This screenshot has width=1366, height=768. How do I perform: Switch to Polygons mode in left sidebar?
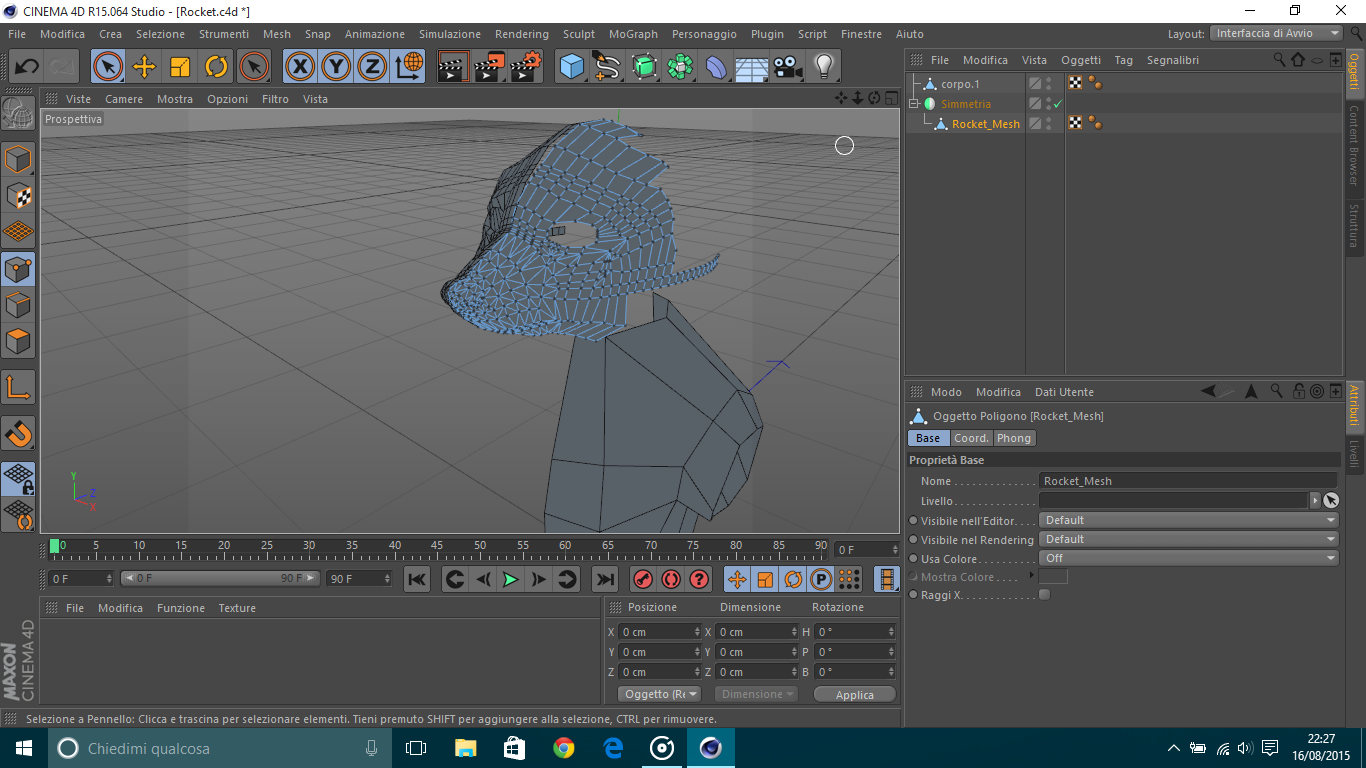point(18,342)
